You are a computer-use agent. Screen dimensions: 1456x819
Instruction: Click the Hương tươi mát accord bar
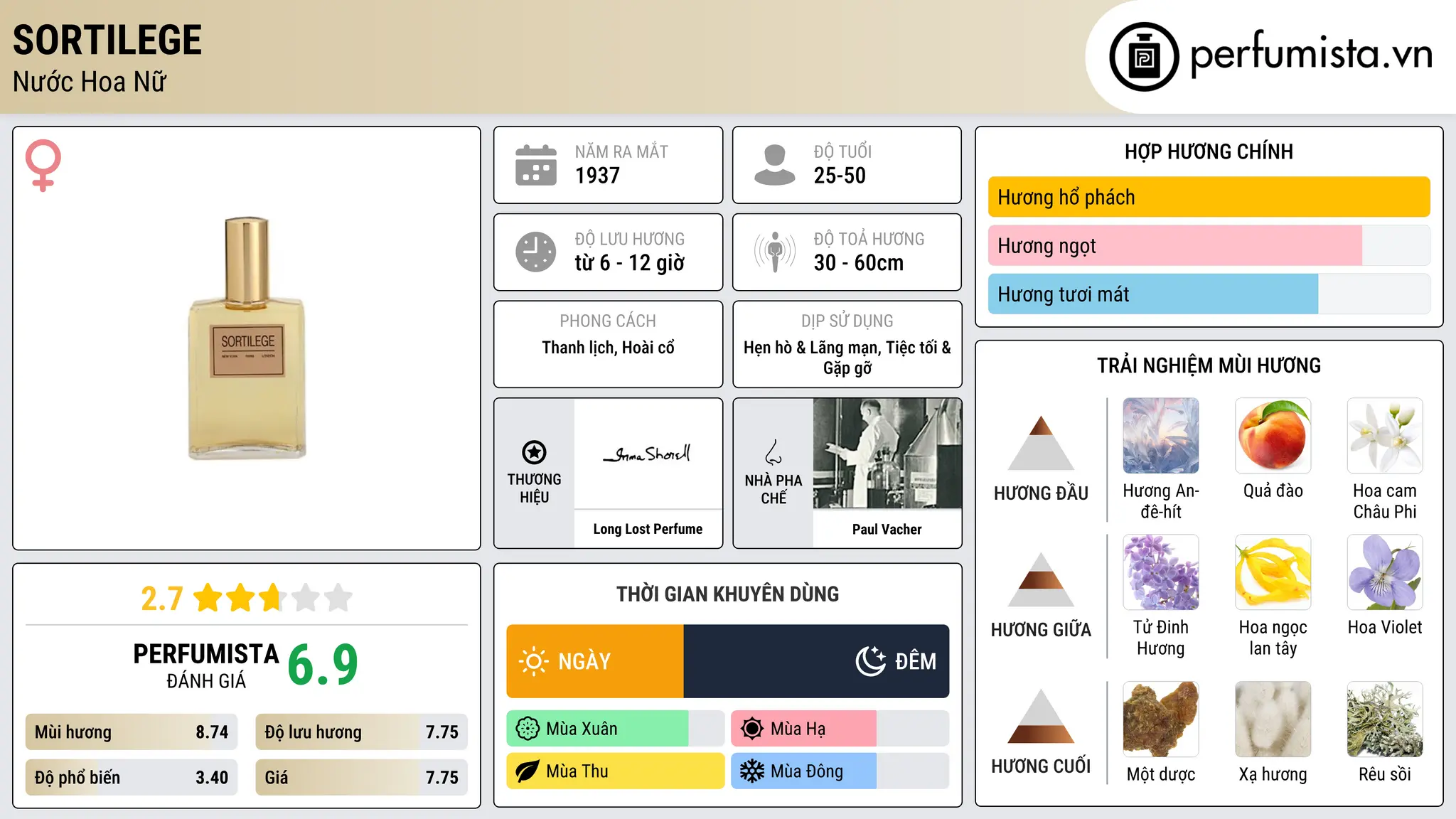click(x=1209, y=294)
